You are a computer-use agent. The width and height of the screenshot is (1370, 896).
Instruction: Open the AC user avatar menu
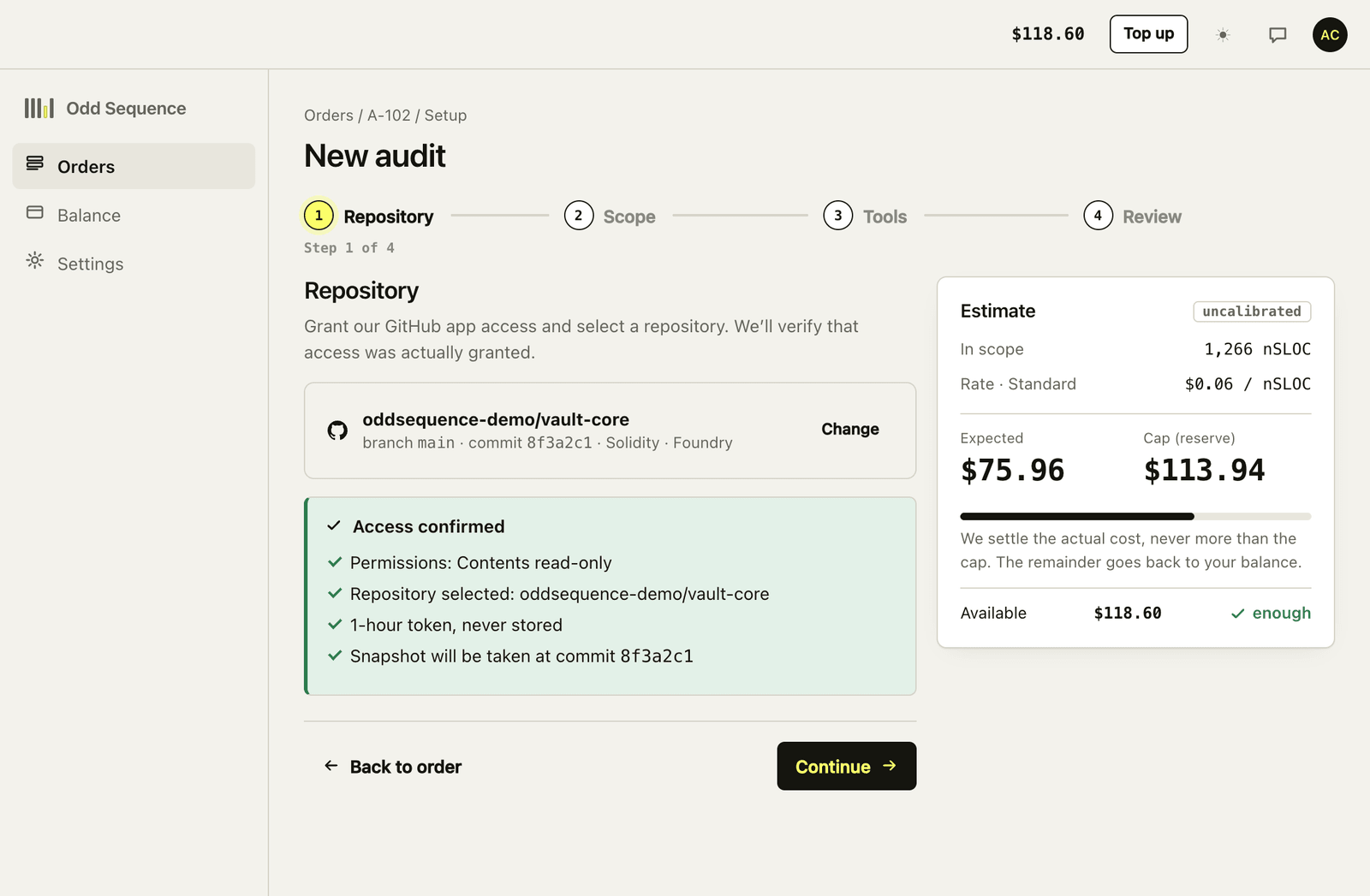coord(1330,35)
